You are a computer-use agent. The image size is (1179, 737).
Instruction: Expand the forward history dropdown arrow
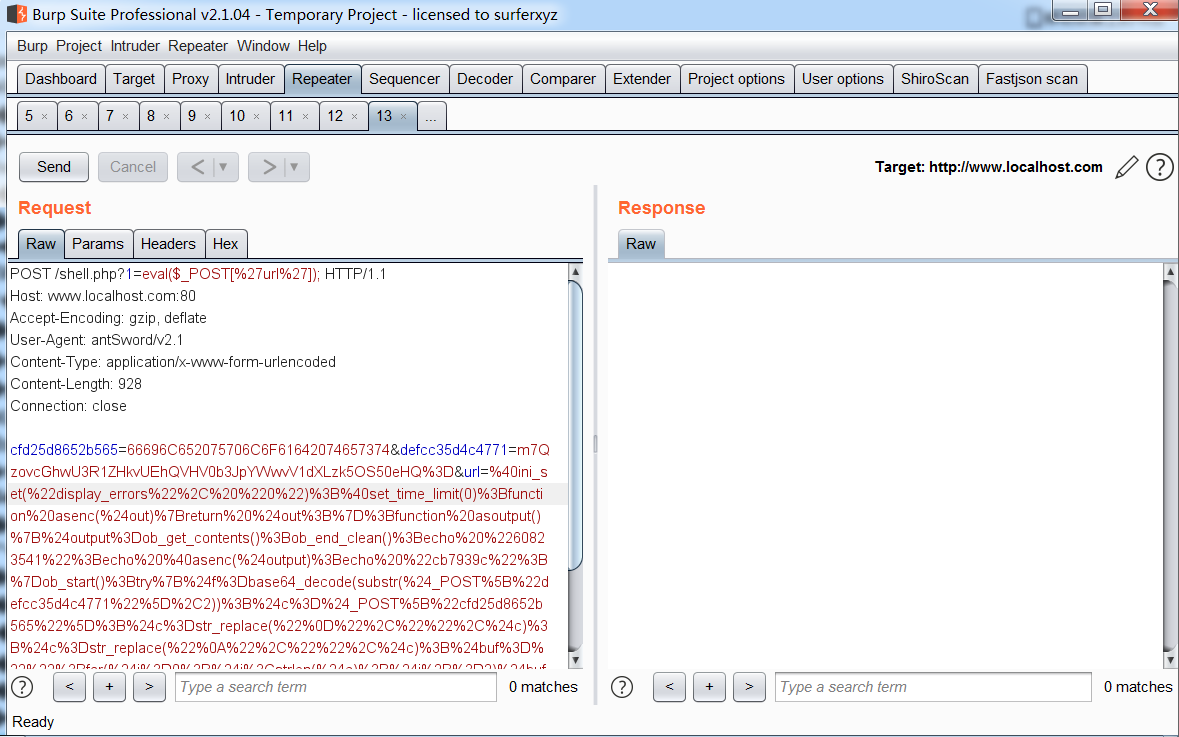click(x=295, y=167)
